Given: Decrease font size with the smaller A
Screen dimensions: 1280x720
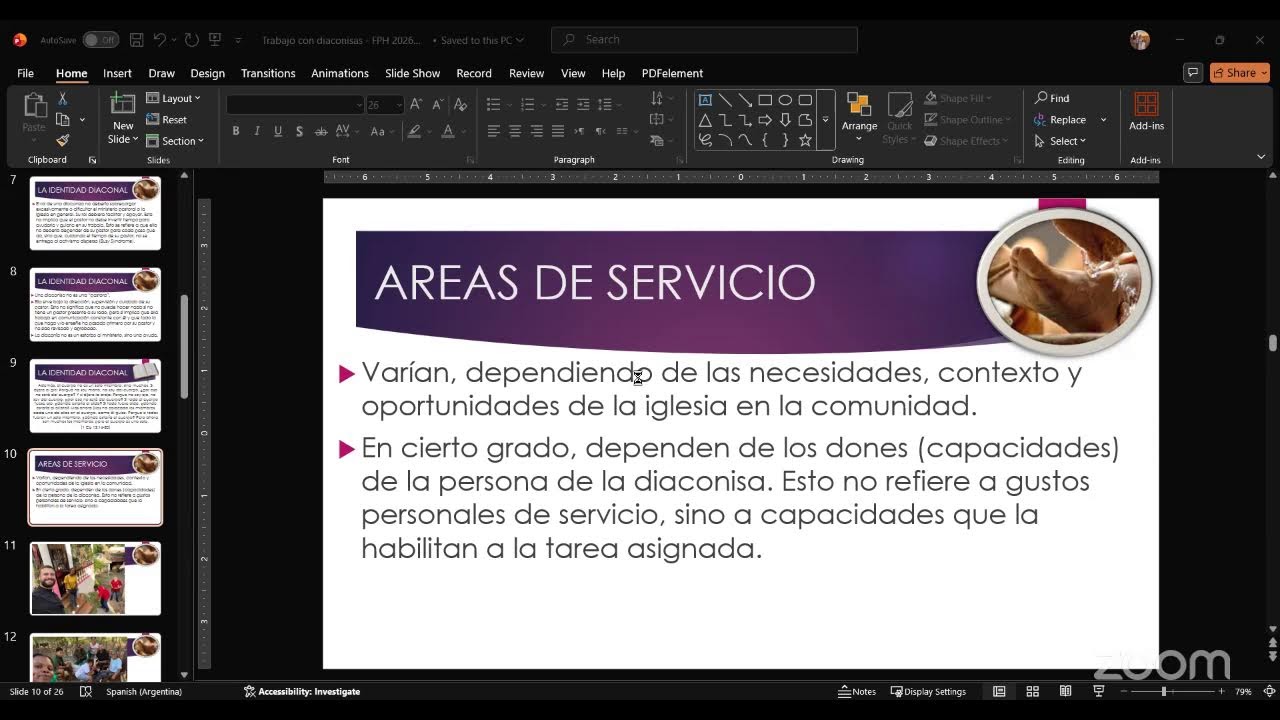Looking at the screenshot, I should (x=437, y=104).
